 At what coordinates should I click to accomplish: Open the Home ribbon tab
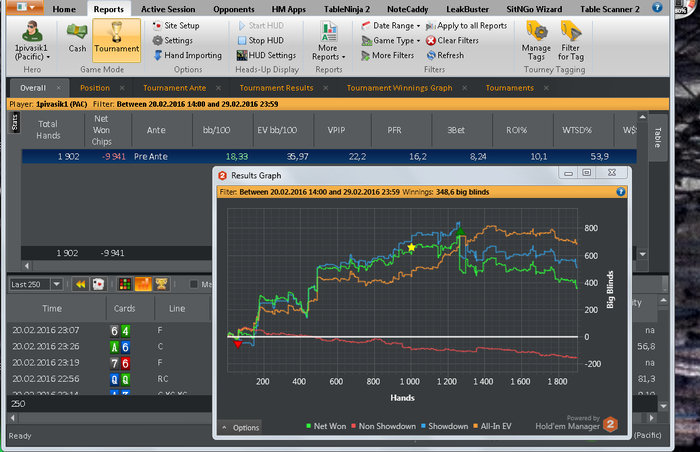coord(64,9)
